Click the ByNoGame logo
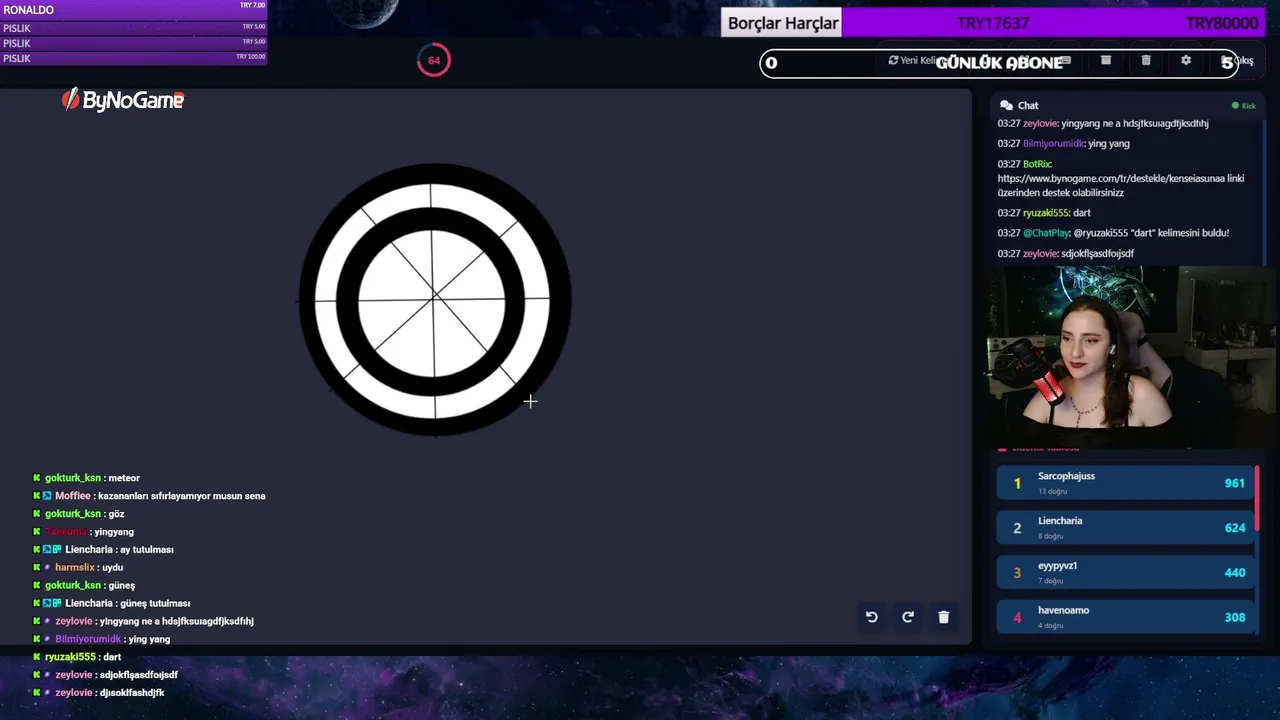 (123, 100)
